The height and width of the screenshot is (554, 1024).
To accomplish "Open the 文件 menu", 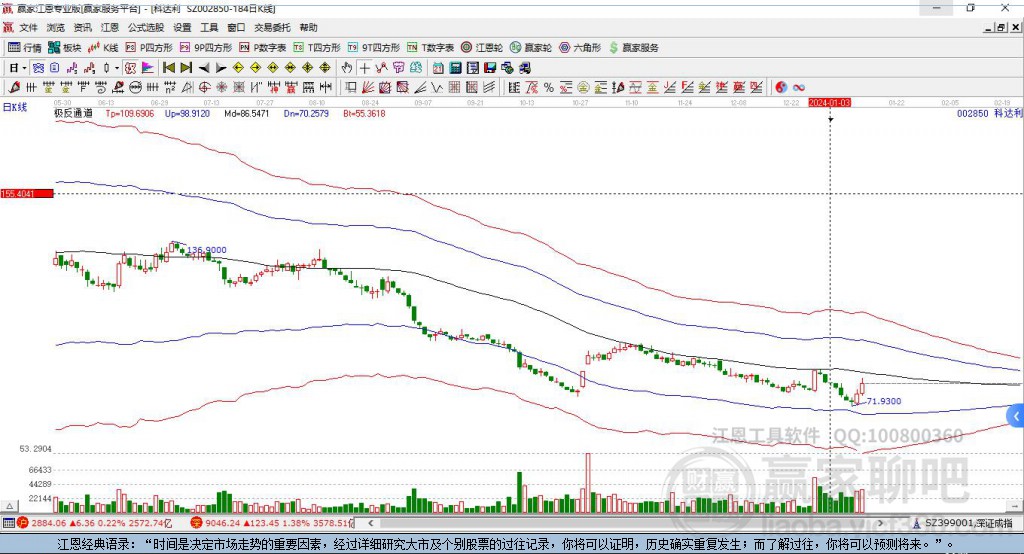I will [x=28, y=27].
